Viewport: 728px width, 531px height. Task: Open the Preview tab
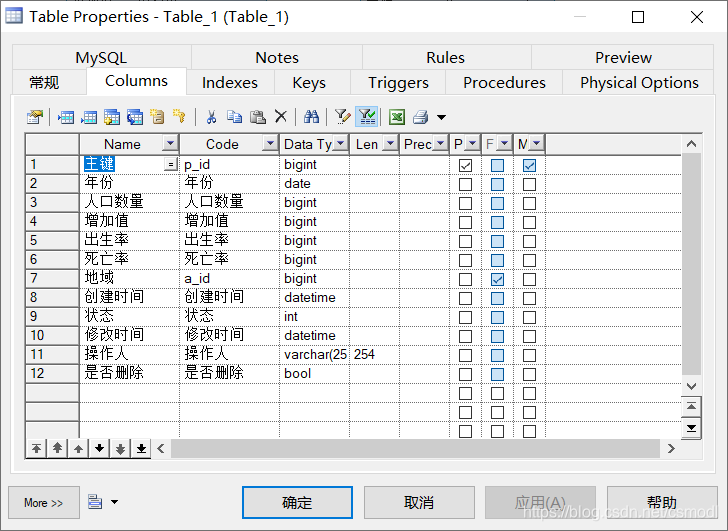623,58
